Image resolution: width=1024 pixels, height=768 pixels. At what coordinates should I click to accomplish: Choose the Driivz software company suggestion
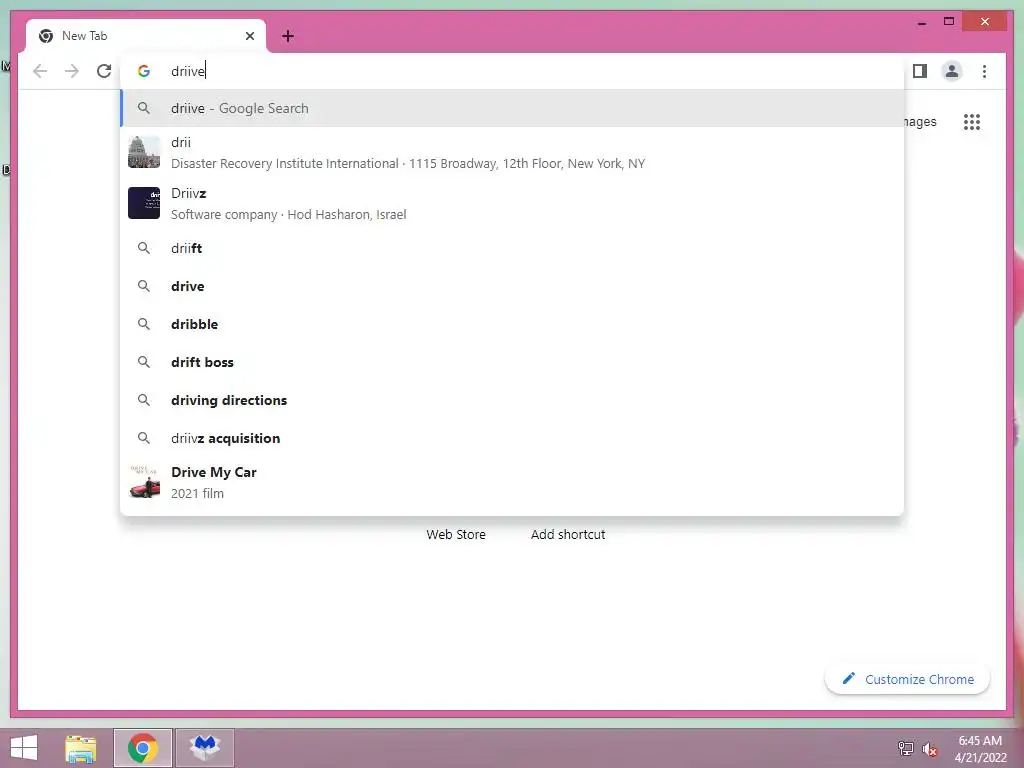(x=512, y=203)
